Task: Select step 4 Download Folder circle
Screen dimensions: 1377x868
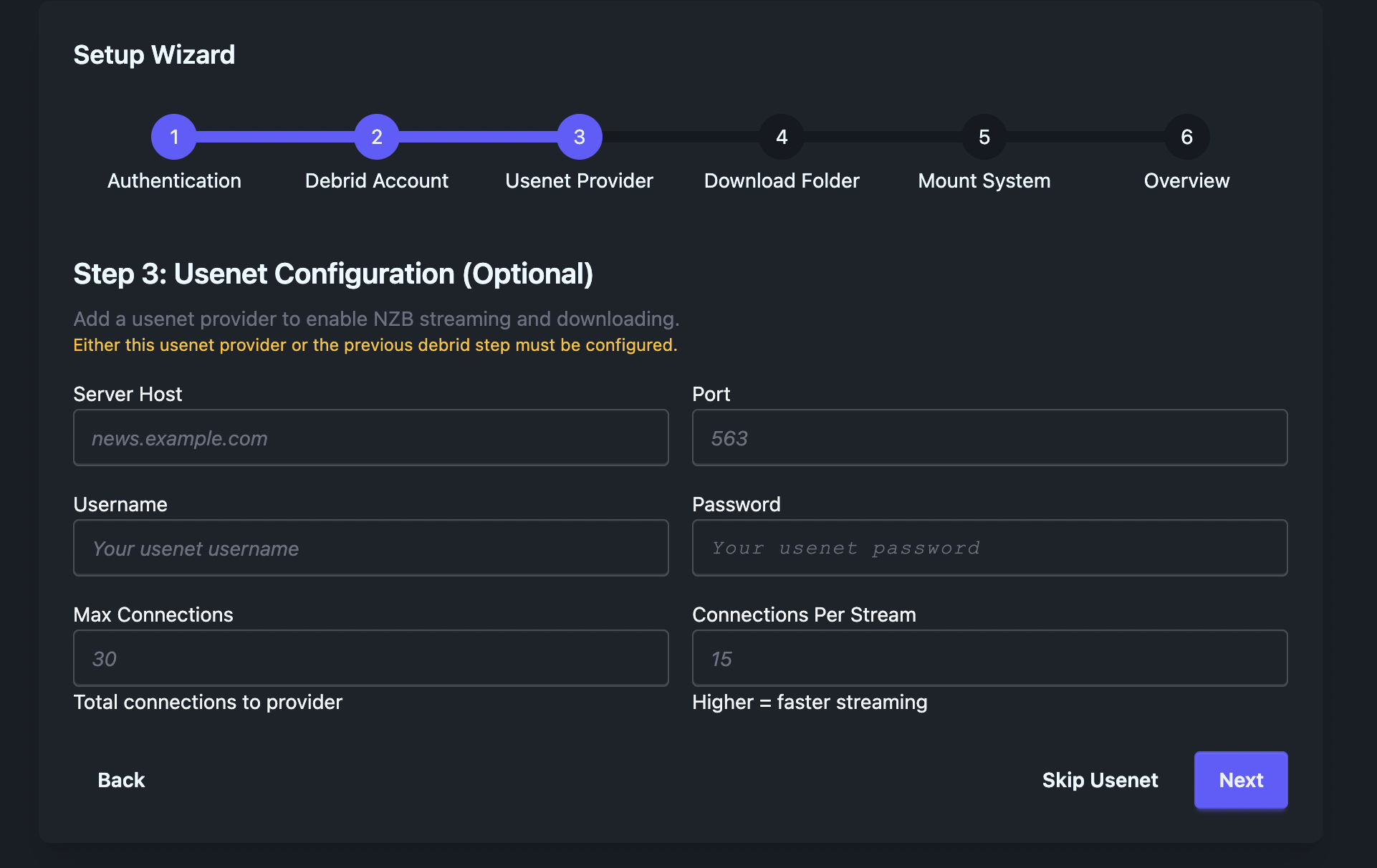Action: click(x=781, y=137)
